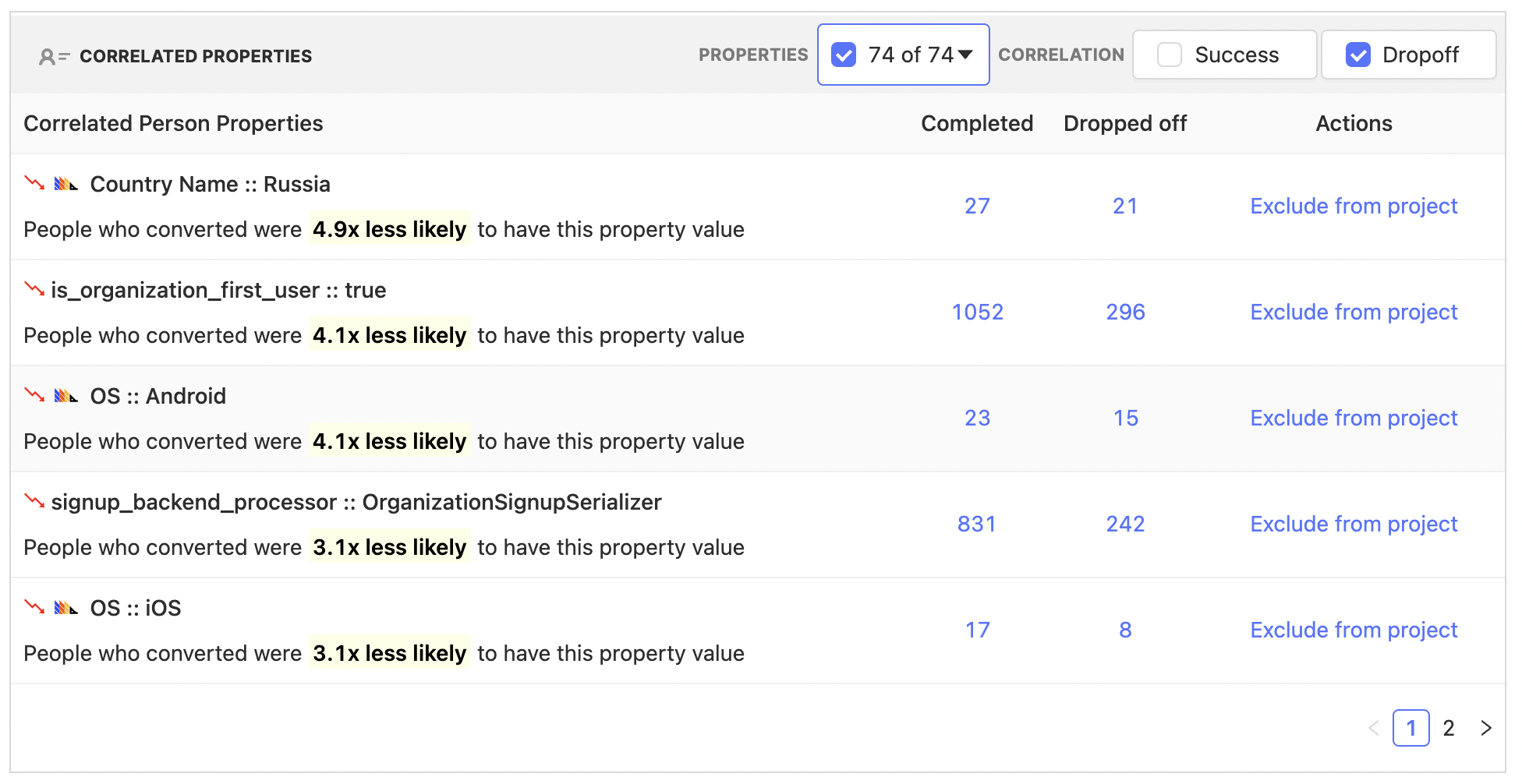Click the previous page chevron arrow
Image resolution: width=1522 pixels, height=784 pixels.
[x=1375, y=728]
